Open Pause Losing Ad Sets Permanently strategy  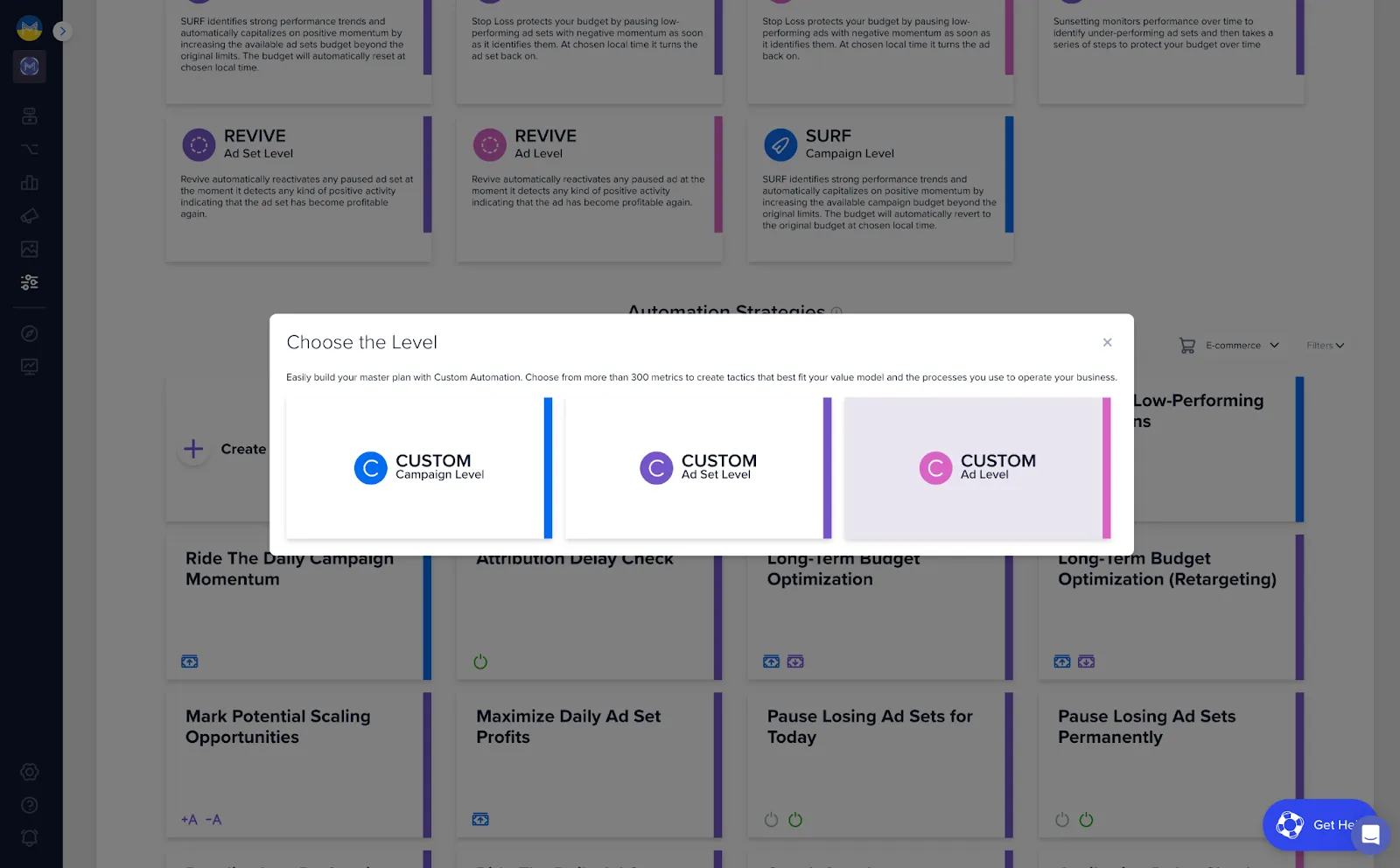coord(1171,765)
